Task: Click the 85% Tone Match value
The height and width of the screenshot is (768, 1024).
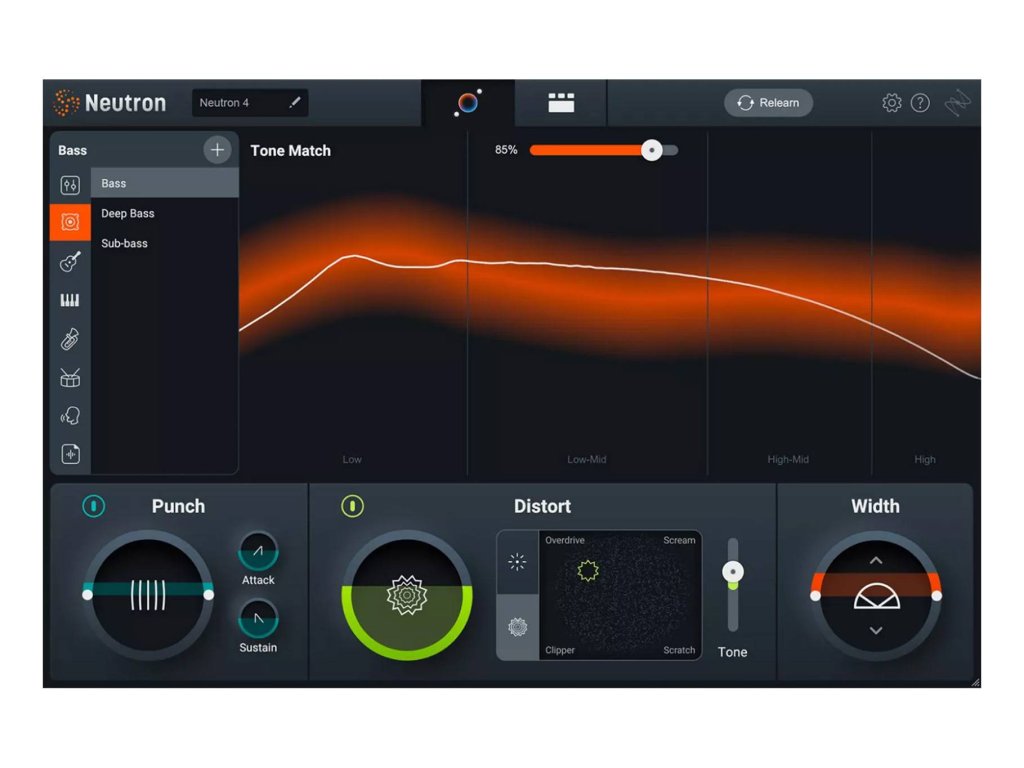Action: pos(505,150)
